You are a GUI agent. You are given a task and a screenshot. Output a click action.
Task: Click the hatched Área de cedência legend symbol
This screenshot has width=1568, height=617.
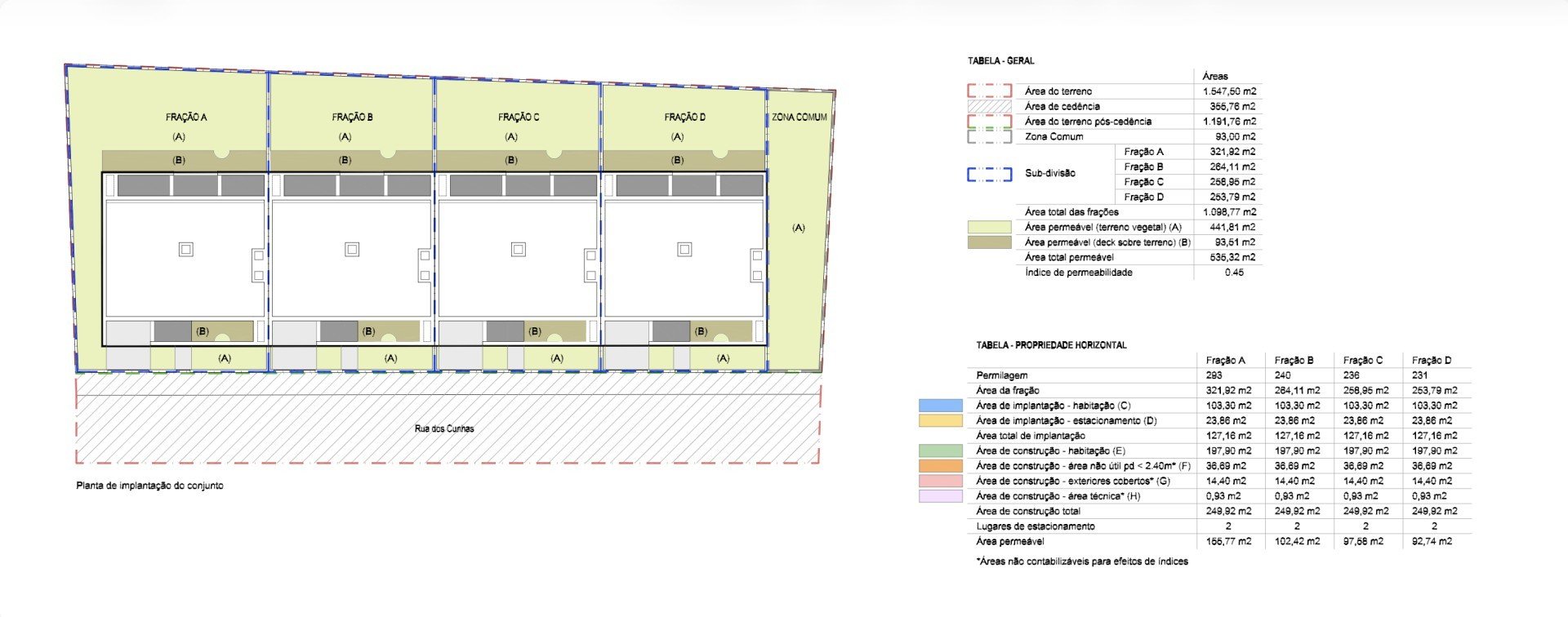pos(989,106)
